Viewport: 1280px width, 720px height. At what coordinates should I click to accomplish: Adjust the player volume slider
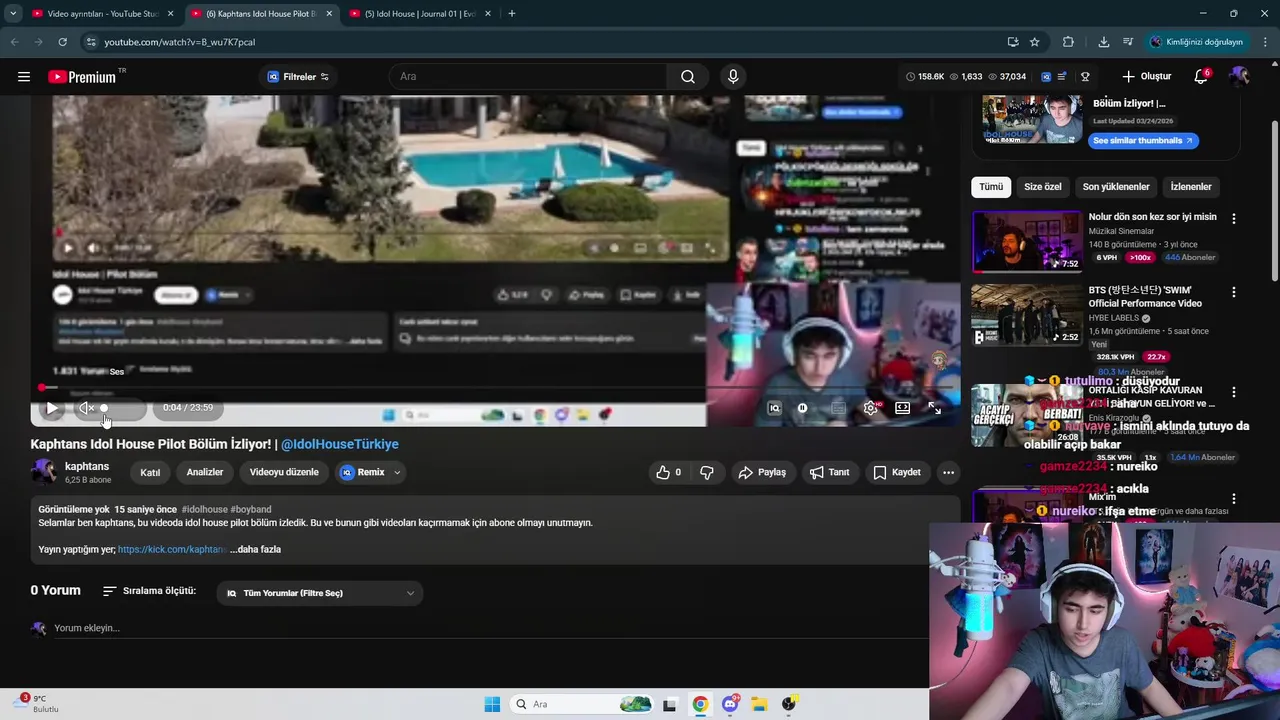pyautogui.click(x=122, y=408)
